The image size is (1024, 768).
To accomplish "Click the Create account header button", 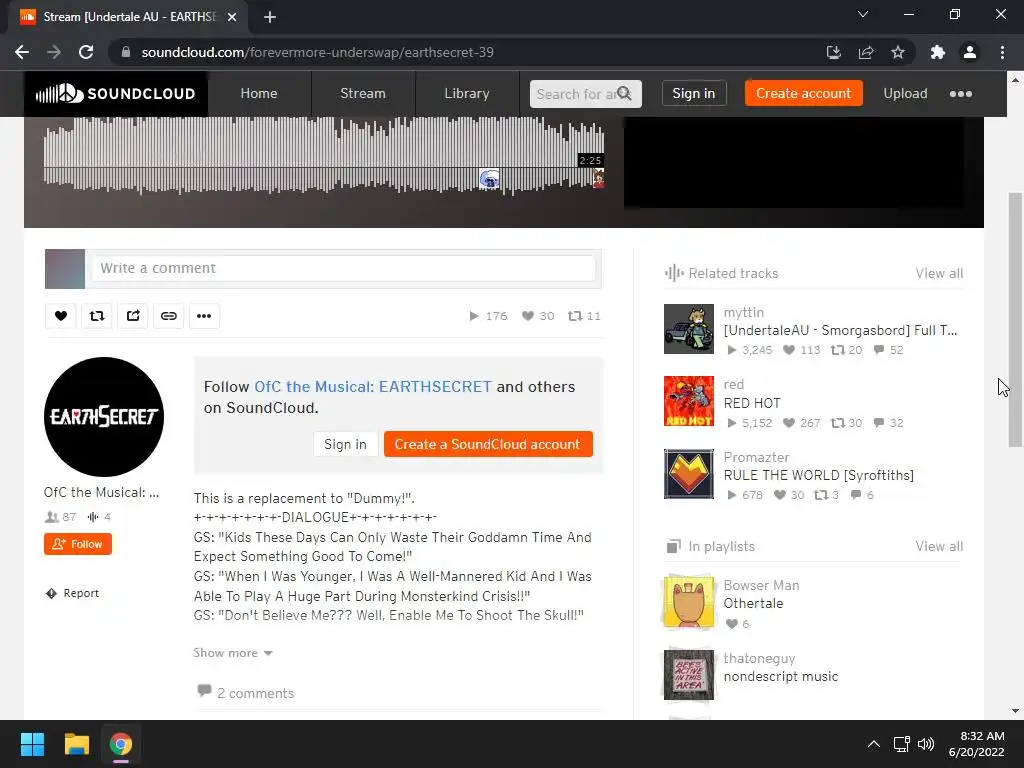I will (803, 93).
